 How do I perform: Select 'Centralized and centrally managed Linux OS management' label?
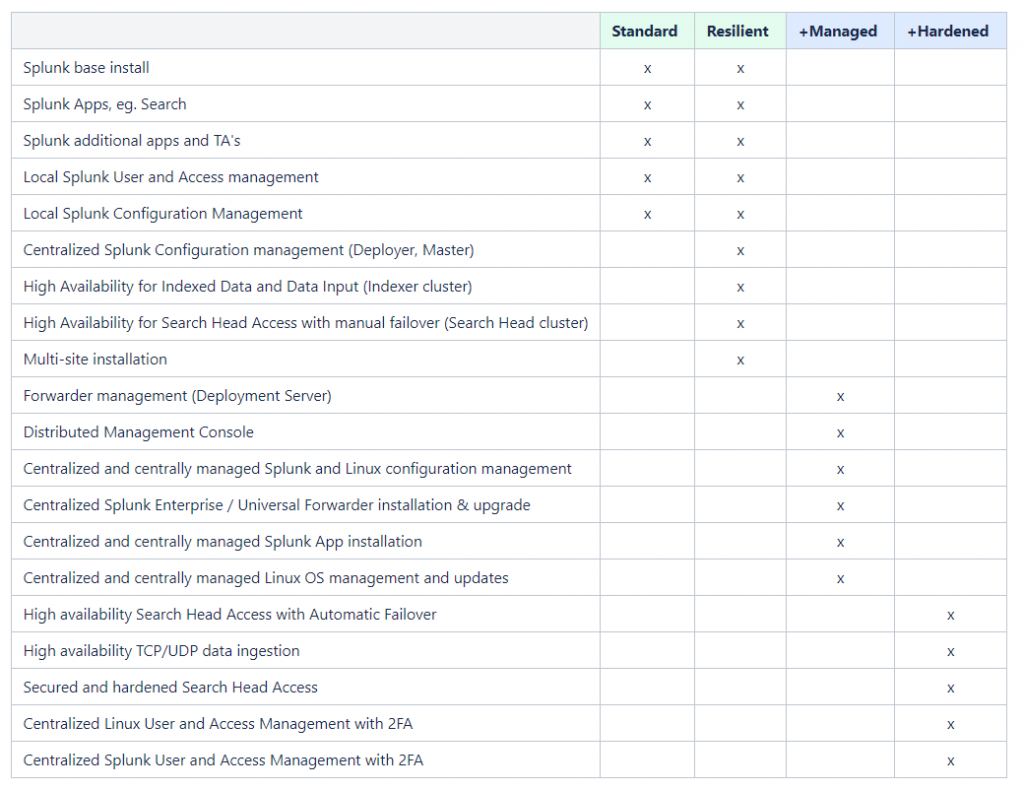click(x=266, y=578)
